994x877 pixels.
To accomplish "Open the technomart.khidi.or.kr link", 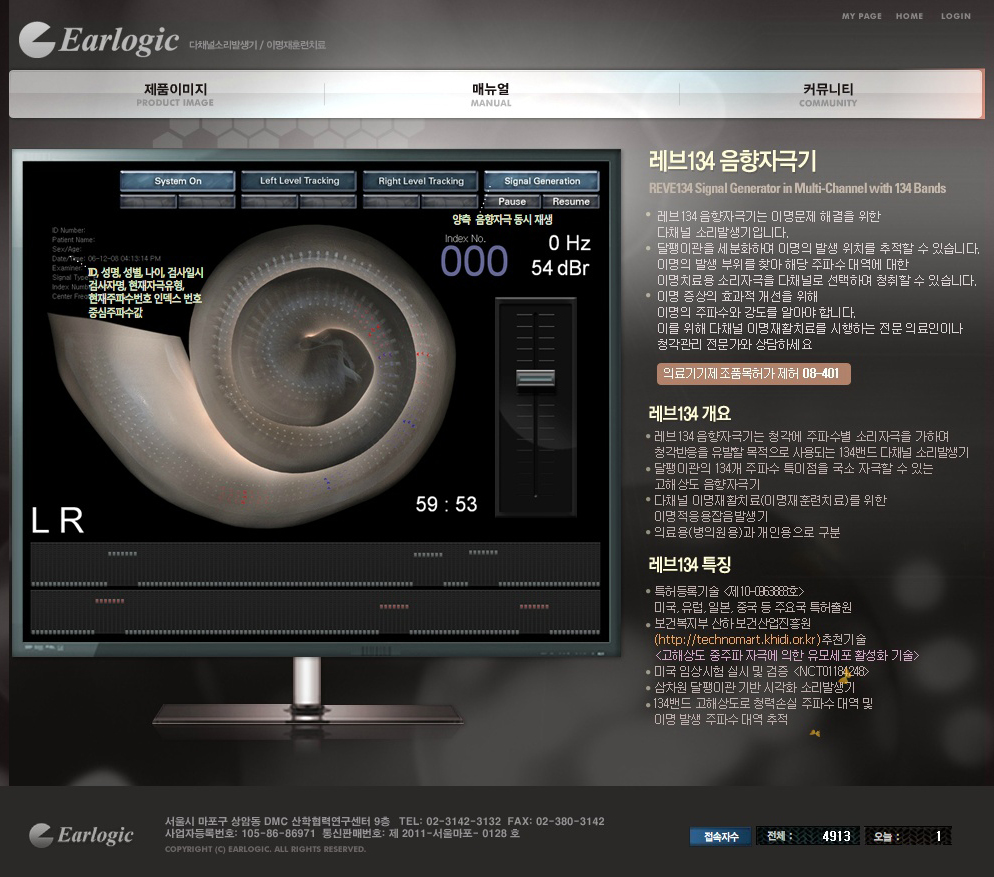I will tap(737, 639).
